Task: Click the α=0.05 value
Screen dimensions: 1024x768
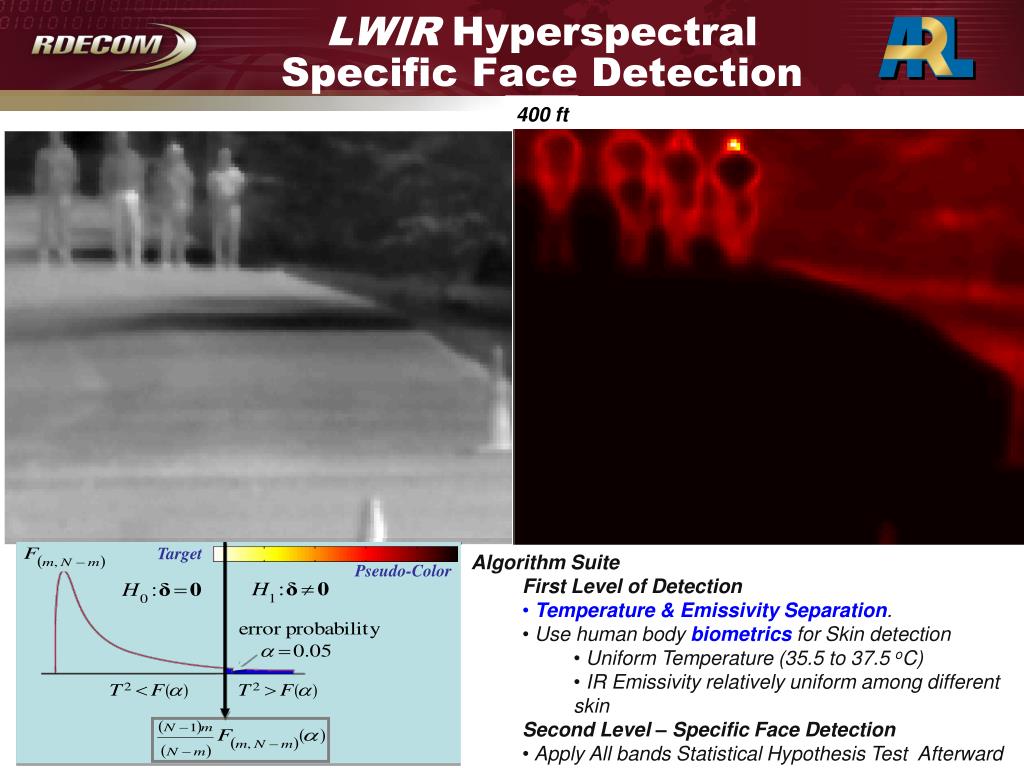Action: tap(296, 651)
